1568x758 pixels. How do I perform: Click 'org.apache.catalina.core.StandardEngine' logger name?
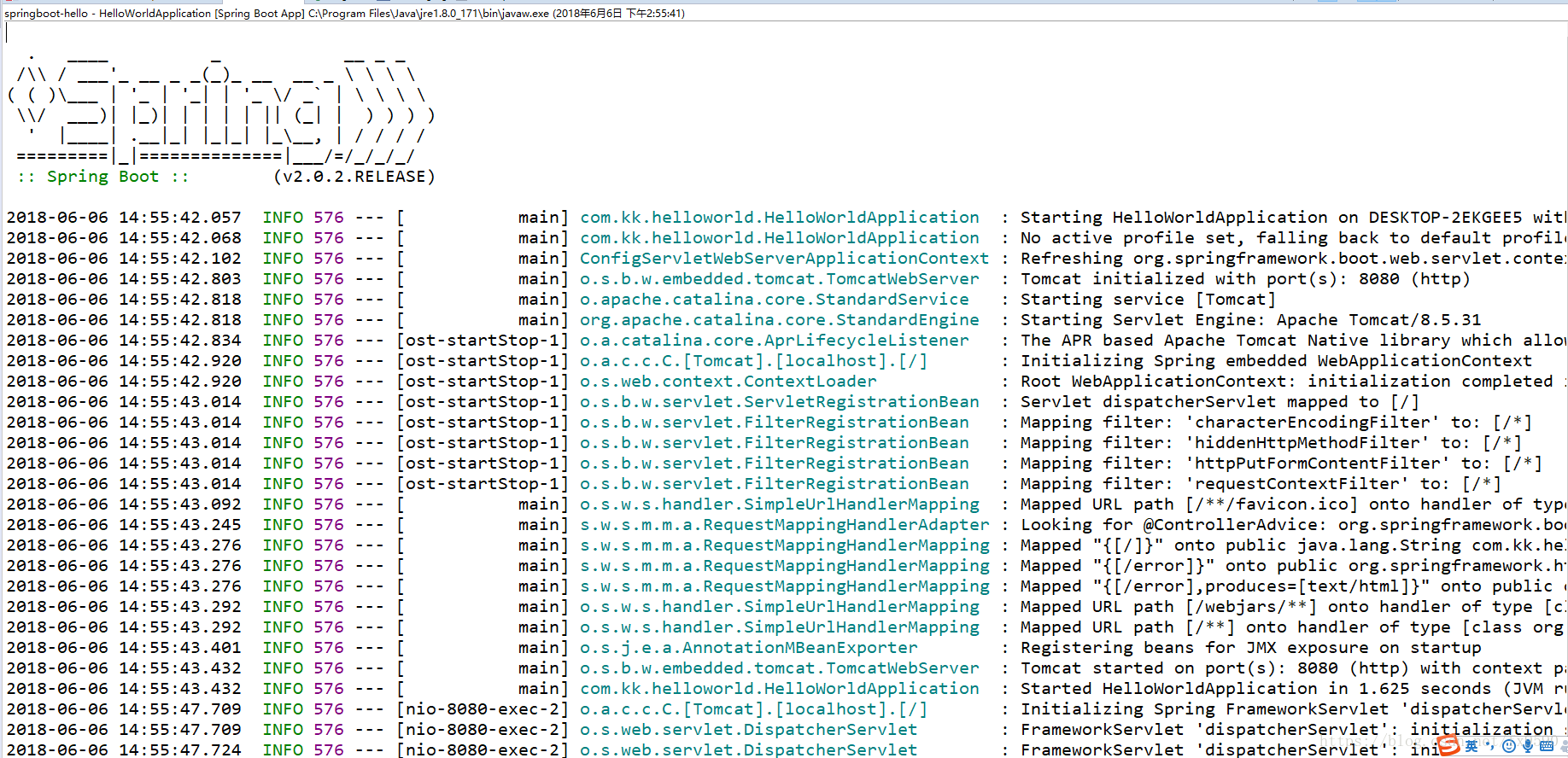click(780, 320)
